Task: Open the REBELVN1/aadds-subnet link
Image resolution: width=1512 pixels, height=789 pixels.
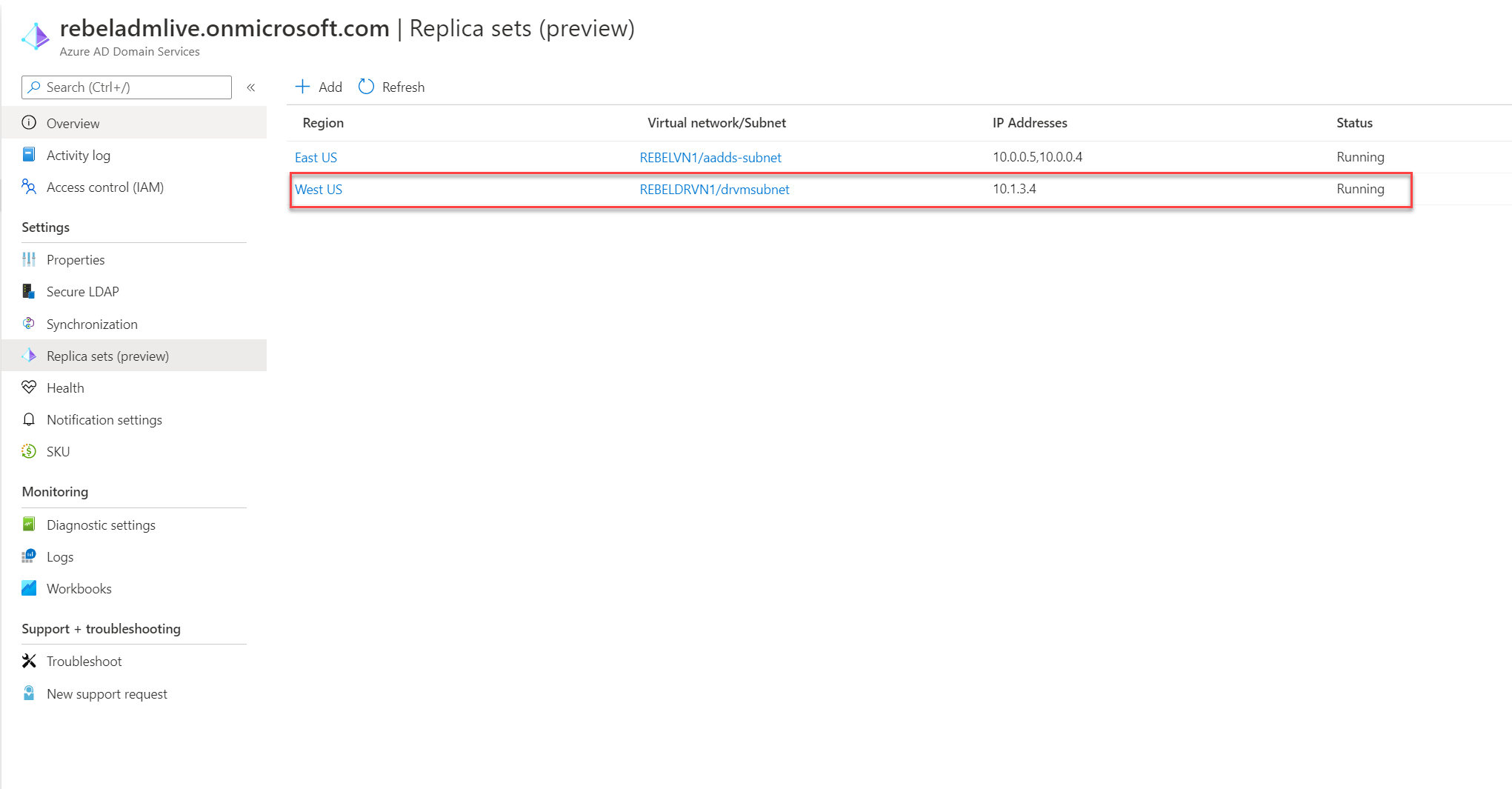Action: 710,157
